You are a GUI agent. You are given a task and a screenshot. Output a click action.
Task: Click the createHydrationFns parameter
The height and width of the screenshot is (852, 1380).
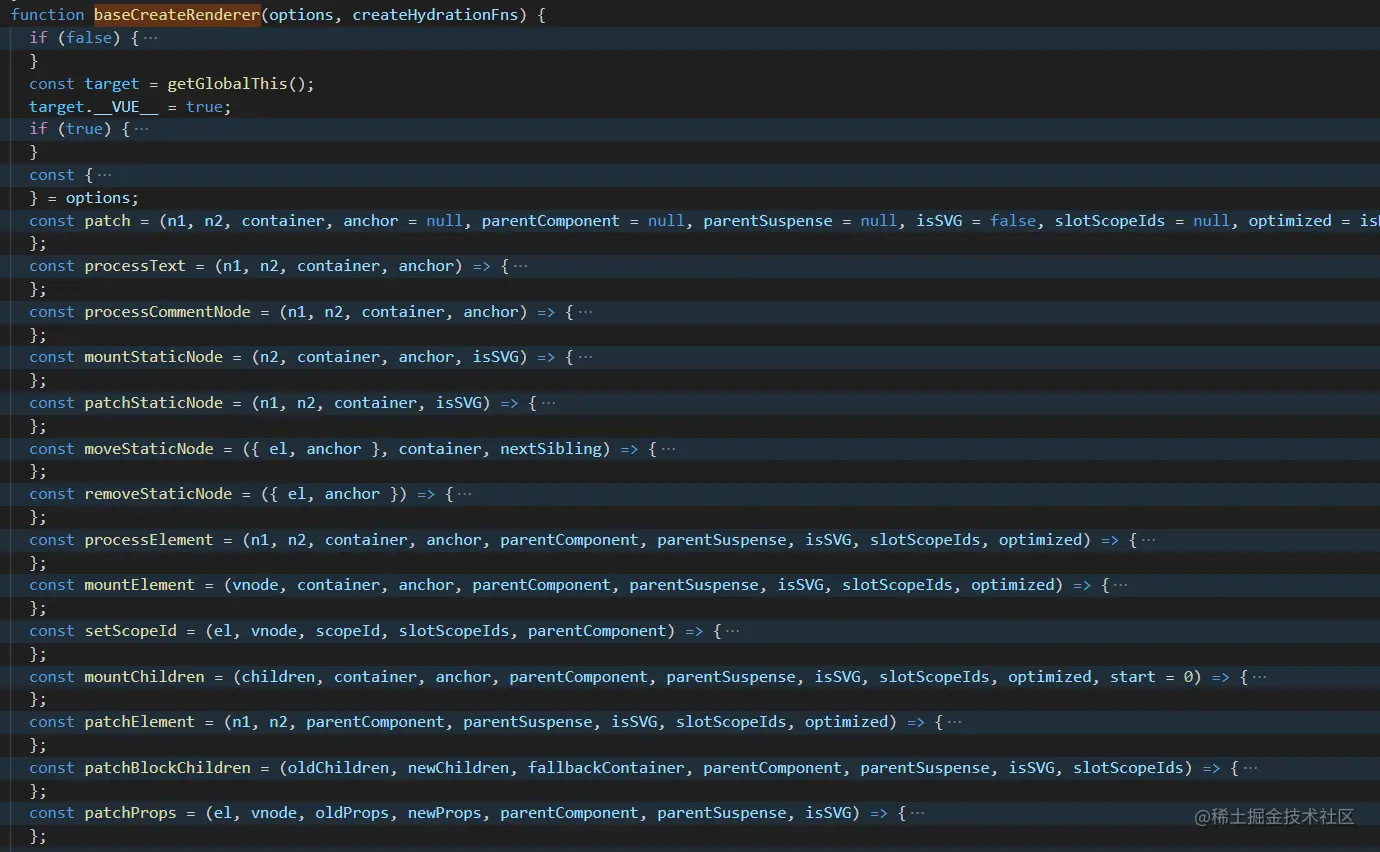(436, 15)
